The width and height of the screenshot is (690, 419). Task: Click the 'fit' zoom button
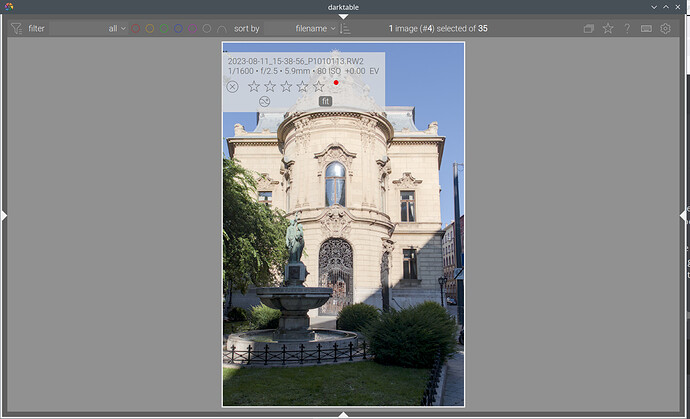tap(325, 101)
